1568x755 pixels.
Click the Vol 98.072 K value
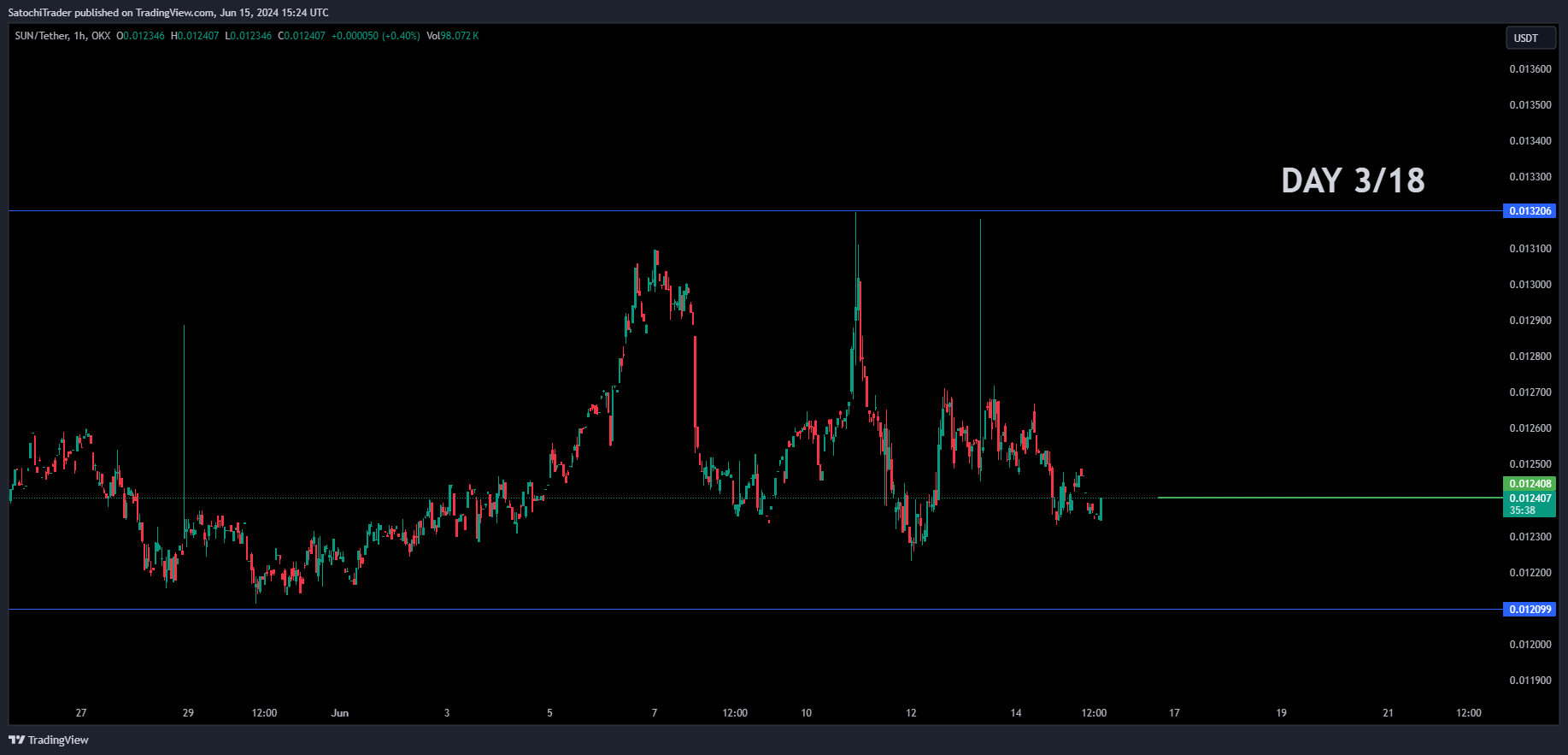point(452,36)
